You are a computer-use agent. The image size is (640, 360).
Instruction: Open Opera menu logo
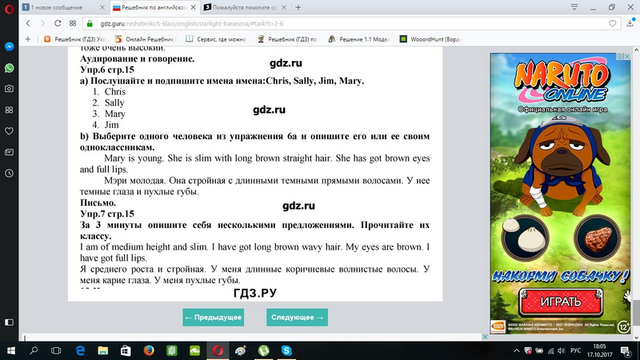[x=9, y=9]
